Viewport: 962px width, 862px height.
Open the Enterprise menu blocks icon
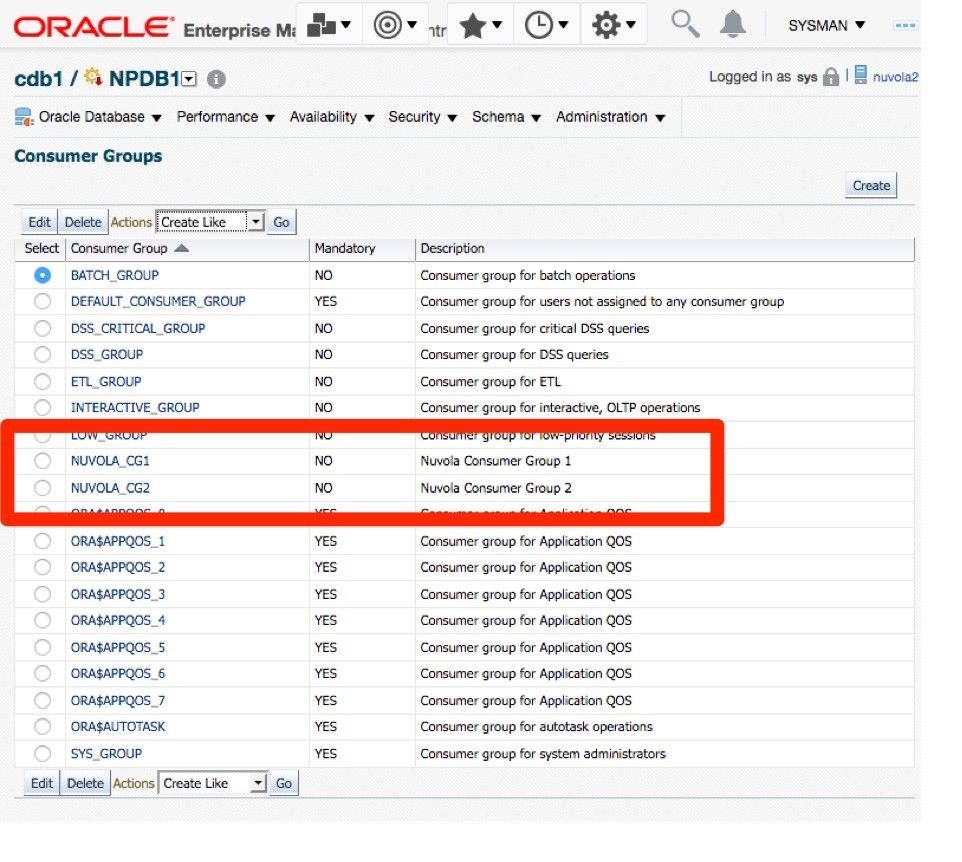click(329, 25)
